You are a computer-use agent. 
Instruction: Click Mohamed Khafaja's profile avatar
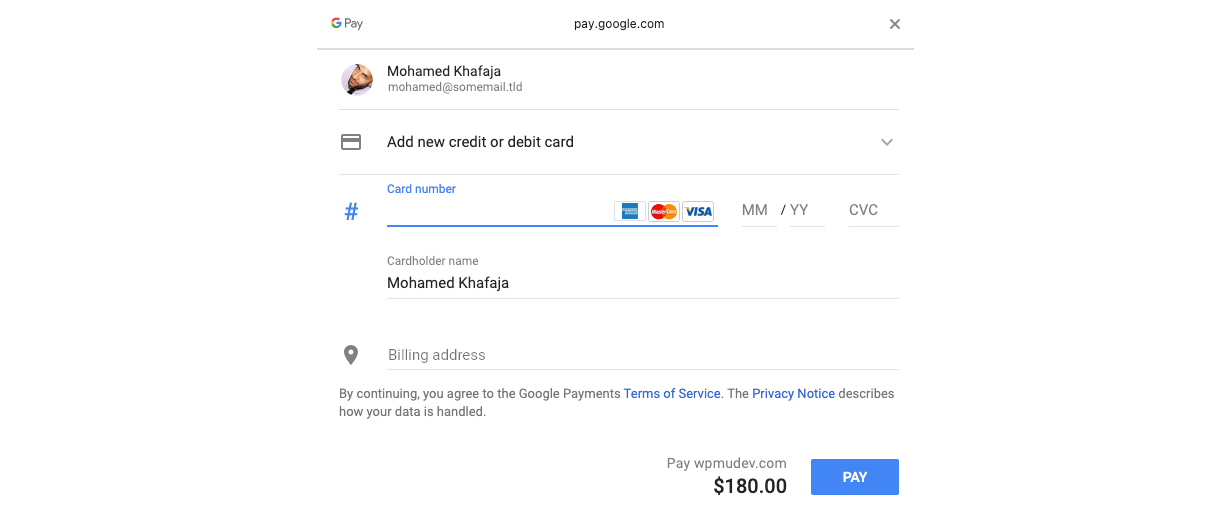click(357, 80)
